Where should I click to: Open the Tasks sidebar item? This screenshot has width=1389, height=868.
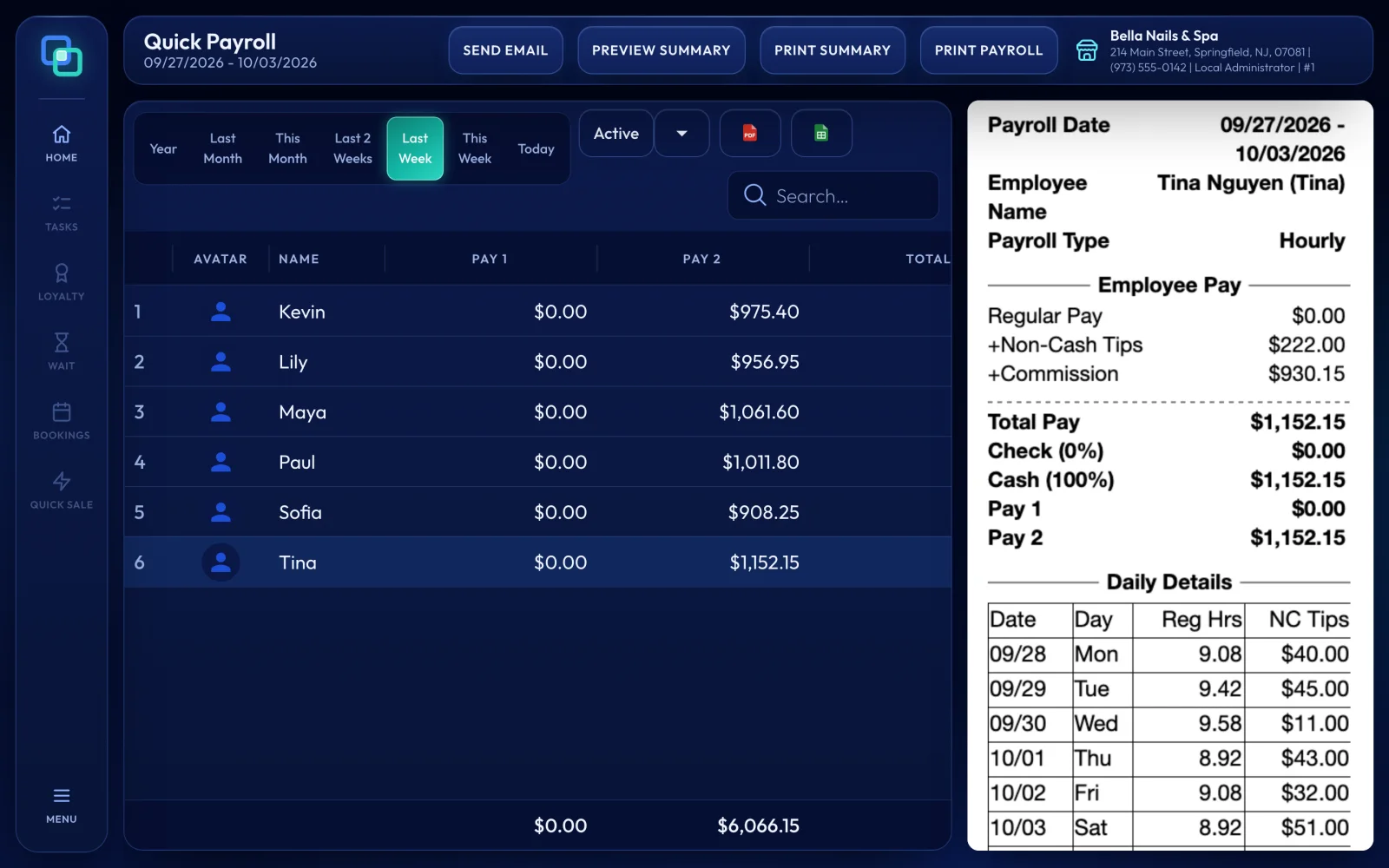(62, 214)
